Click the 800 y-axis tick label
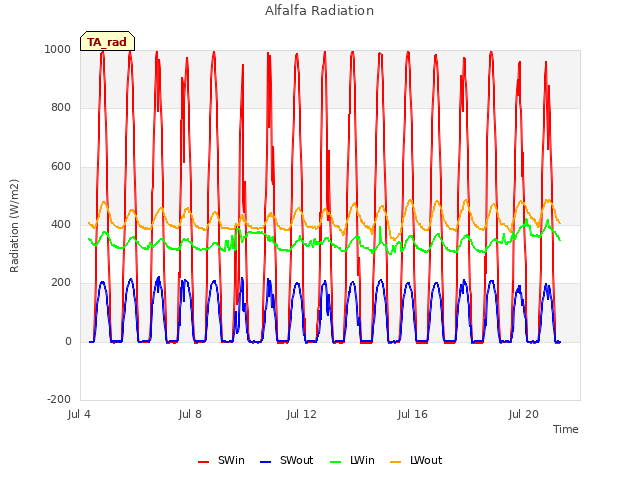Viewport: 640px width, 480px height. [61, 108]
